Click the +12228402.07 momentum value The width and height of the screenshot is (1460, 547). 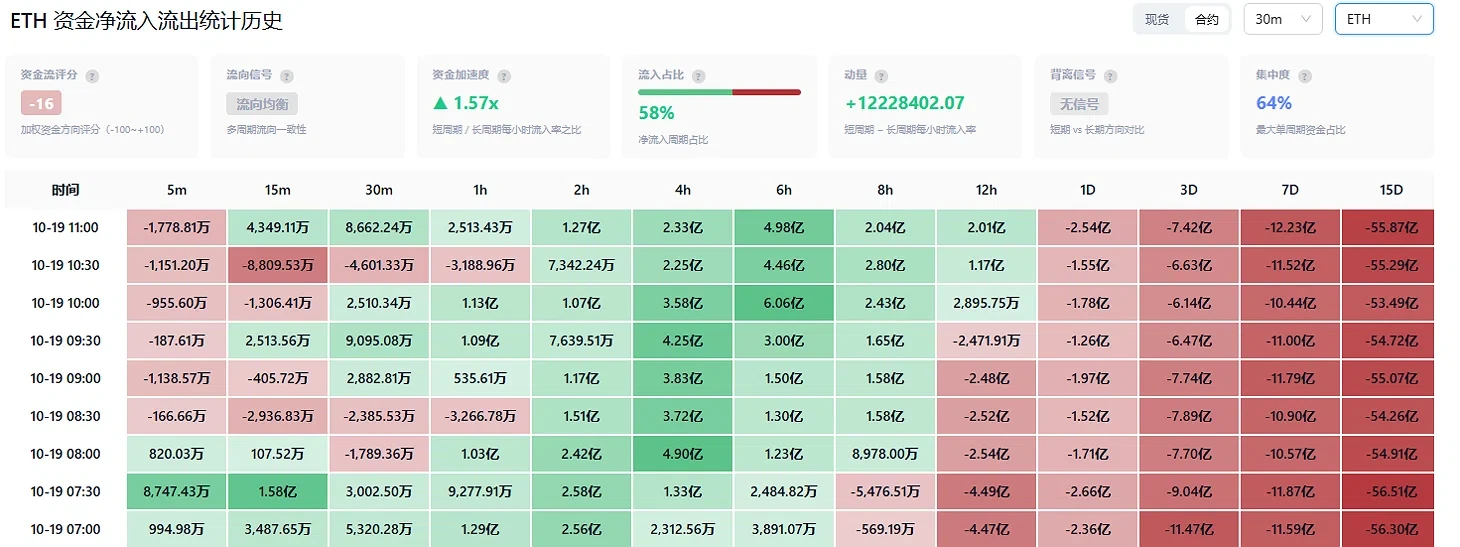click(x=905, y=103)
